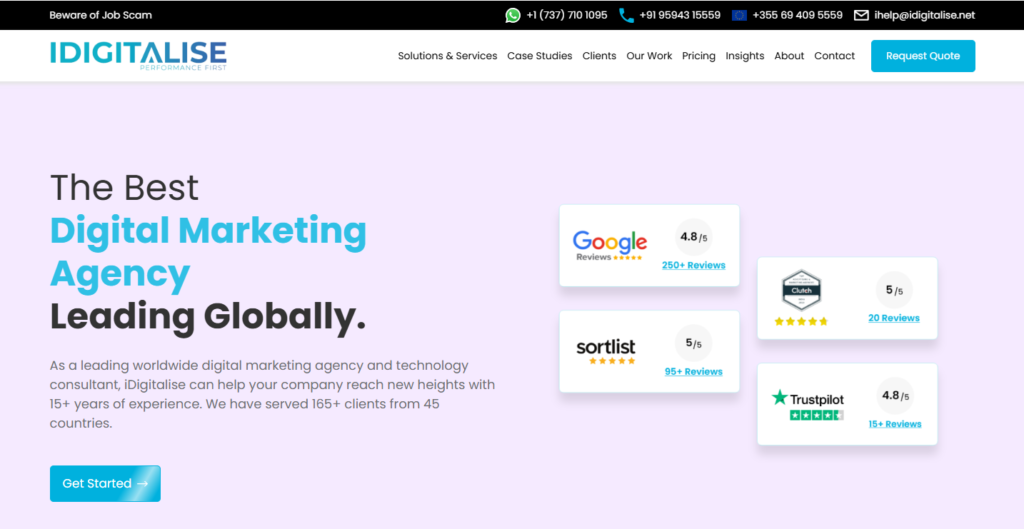The width and height of the screenshot is (1024, 529).
Task: Click the Clutch badge icon
Action: click(x=801, y=290)
